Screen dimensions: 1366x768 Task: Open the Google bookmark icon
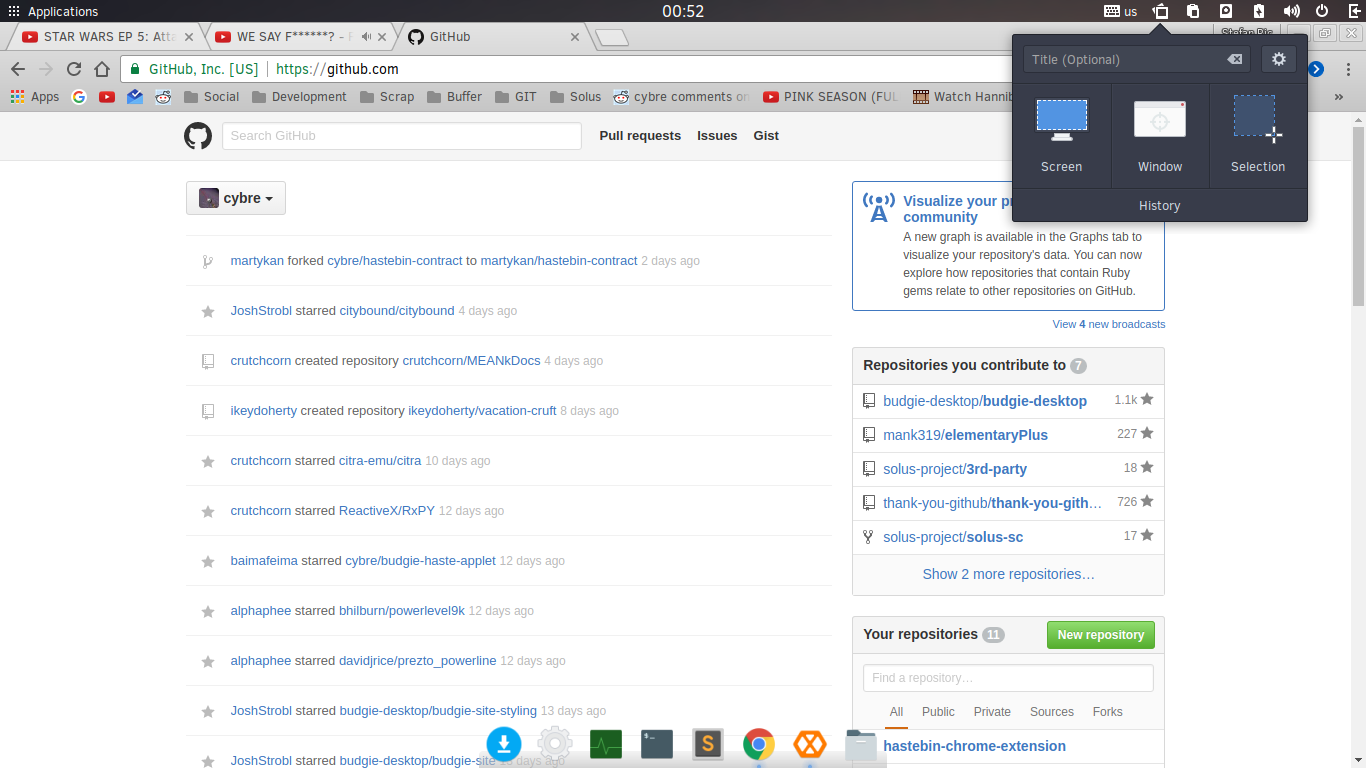point(79,97)
